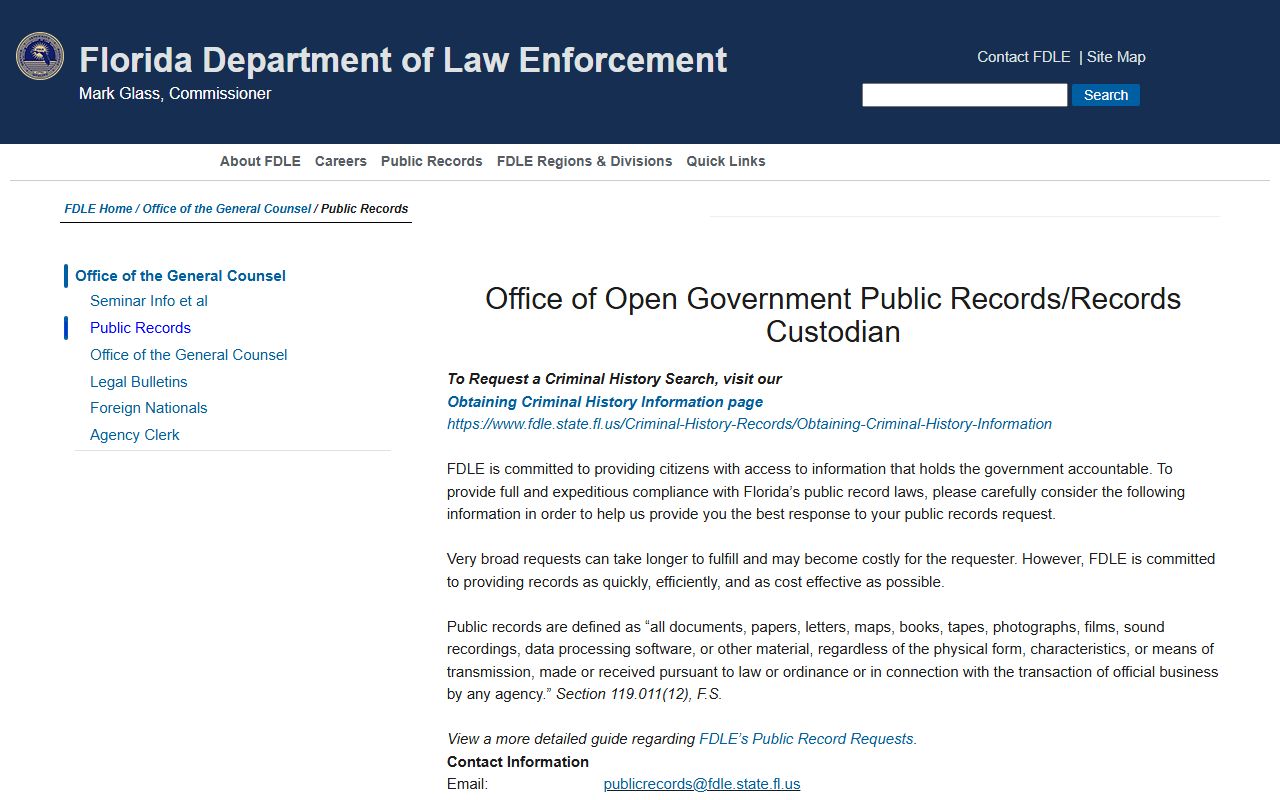
Task: Open Foreign Nationals sidebar link
Action: 149,408
